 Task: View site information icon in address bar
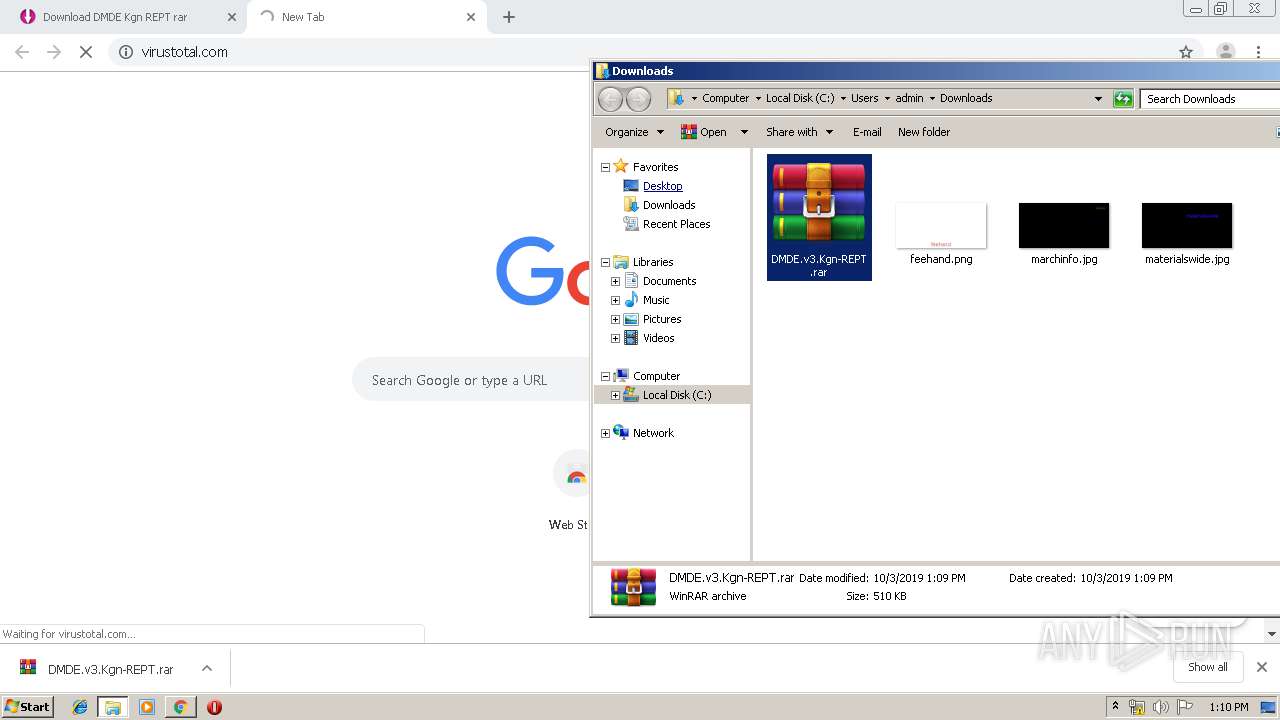[x=125, y=52]
